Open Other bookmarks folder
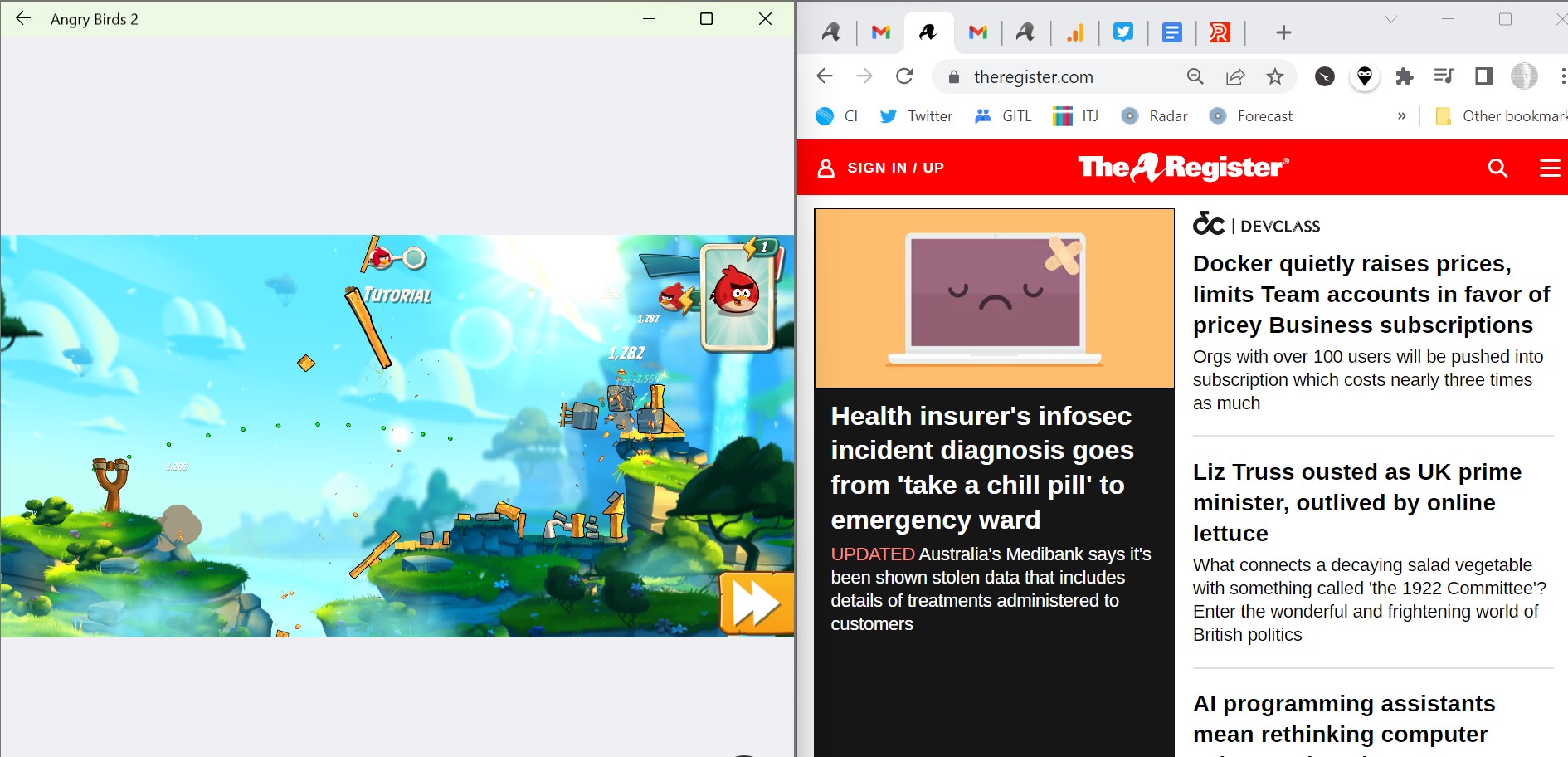 (1501, 116)
